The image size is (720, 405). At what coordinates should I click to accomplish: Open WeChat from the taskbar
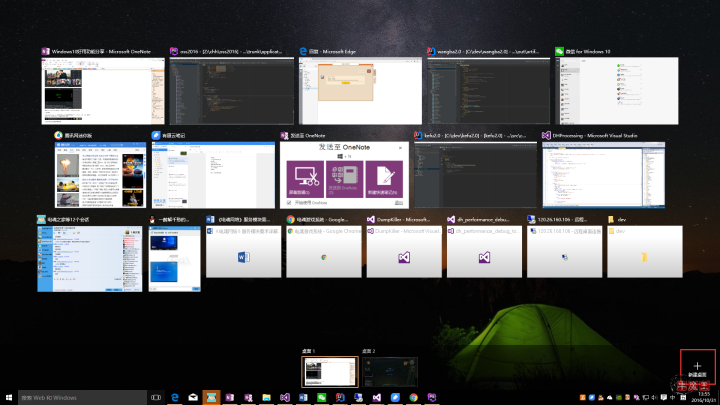321,398
